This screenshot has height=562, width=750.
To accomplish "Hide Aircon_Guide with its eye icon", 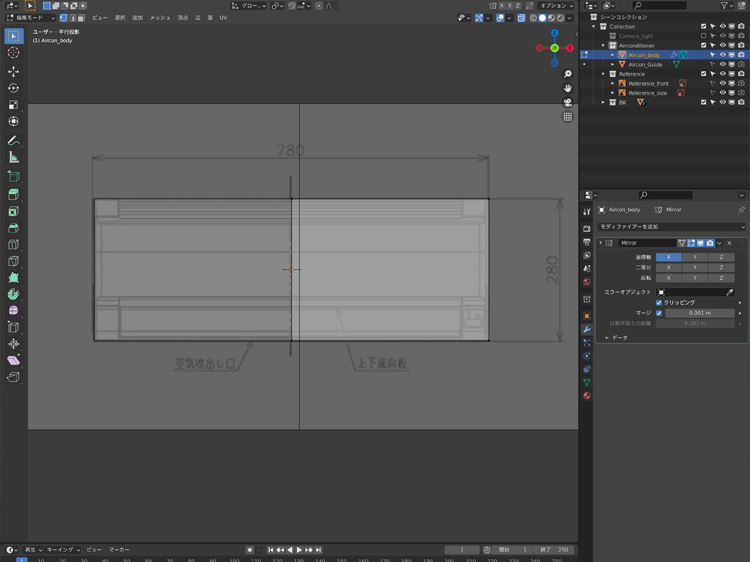I will tap(721, 64).
